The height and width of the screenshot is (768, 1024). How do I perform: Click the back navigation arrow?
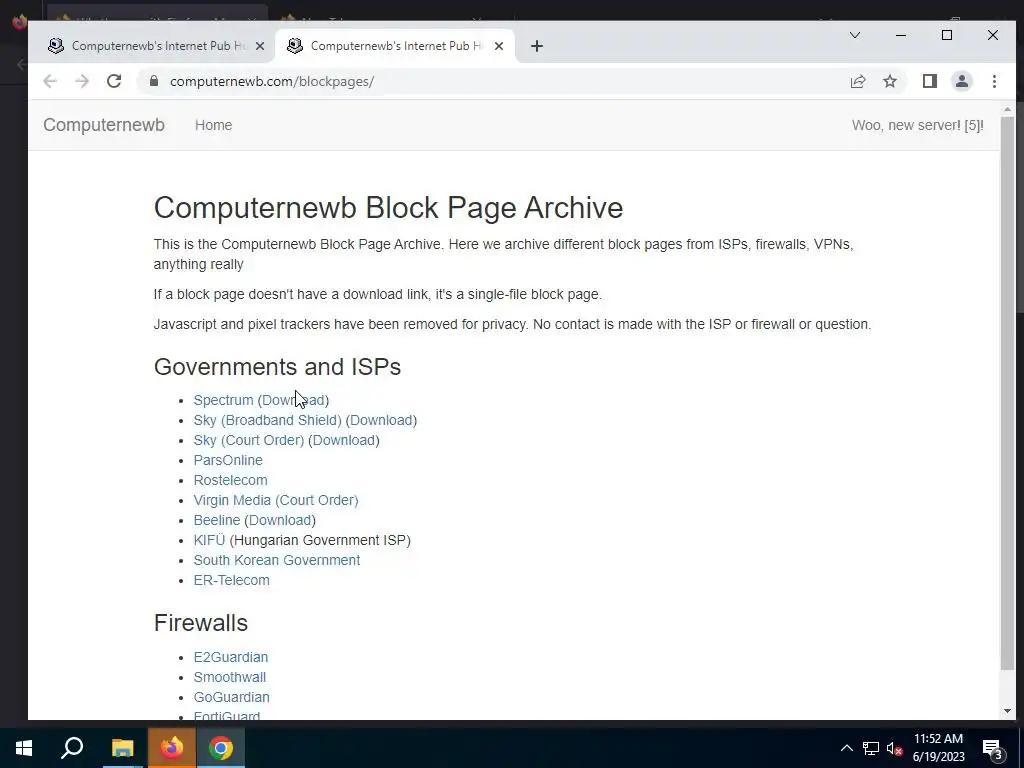pos(50,81)
